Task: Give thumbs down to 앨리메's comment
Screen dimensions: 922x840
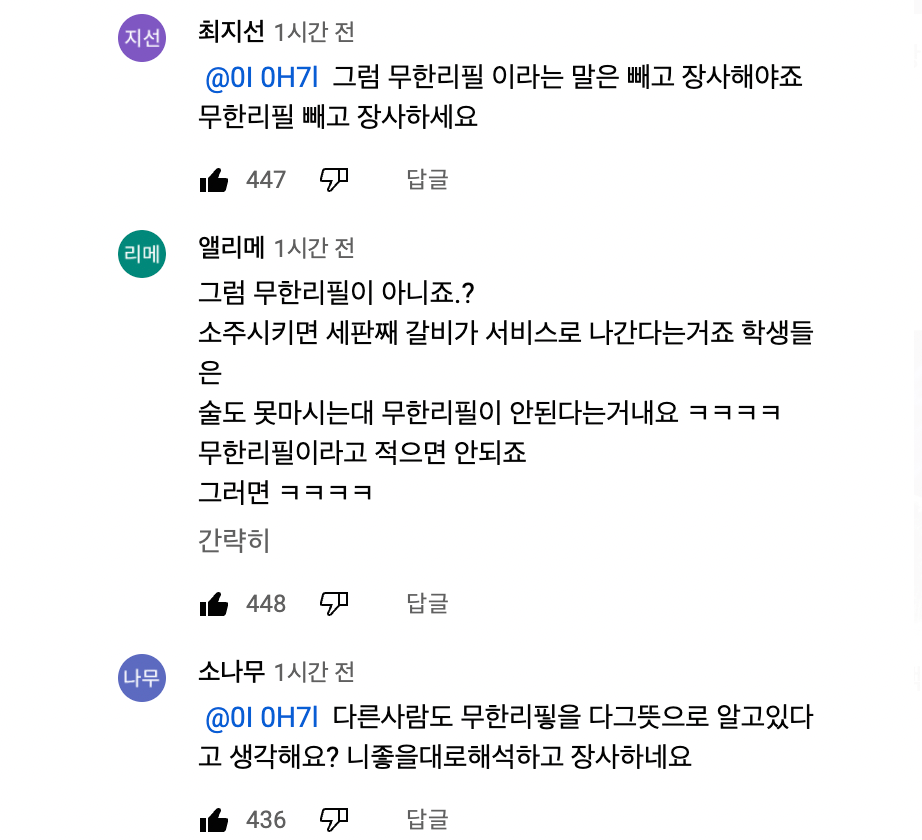Action: 334,604
